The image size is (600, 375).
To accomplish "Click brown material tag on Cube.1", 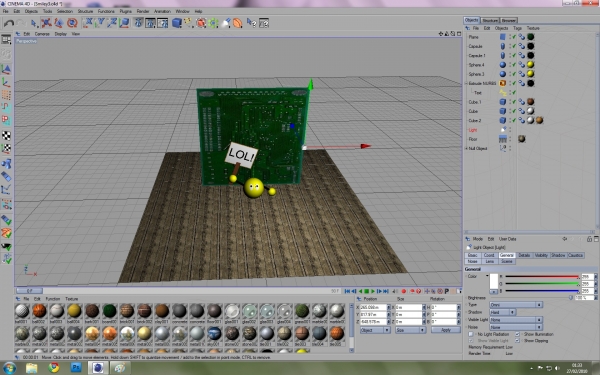I will point(530,102).
